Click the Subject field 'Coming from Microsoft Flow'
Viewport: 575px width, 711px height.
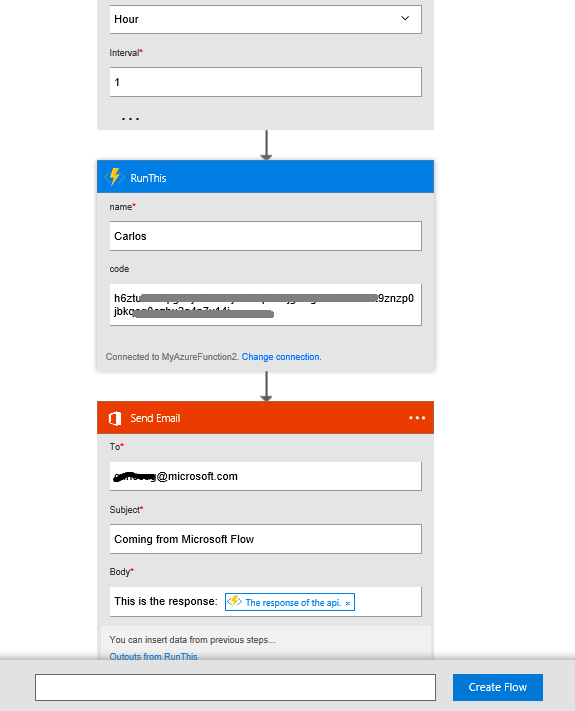tap(265, 539)
